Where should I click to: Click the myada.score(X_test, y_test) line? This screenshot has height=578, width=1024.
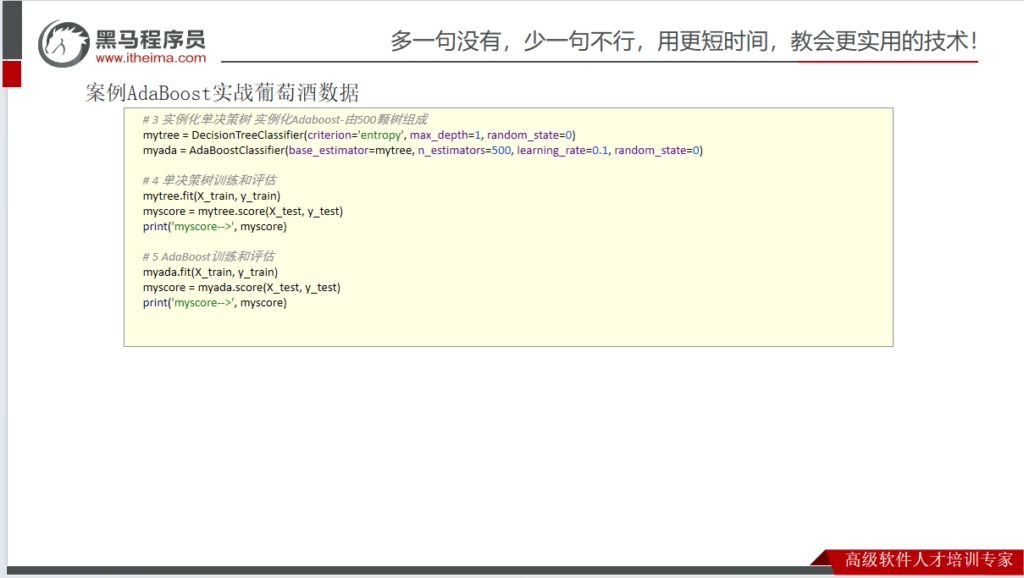point(241,287)
